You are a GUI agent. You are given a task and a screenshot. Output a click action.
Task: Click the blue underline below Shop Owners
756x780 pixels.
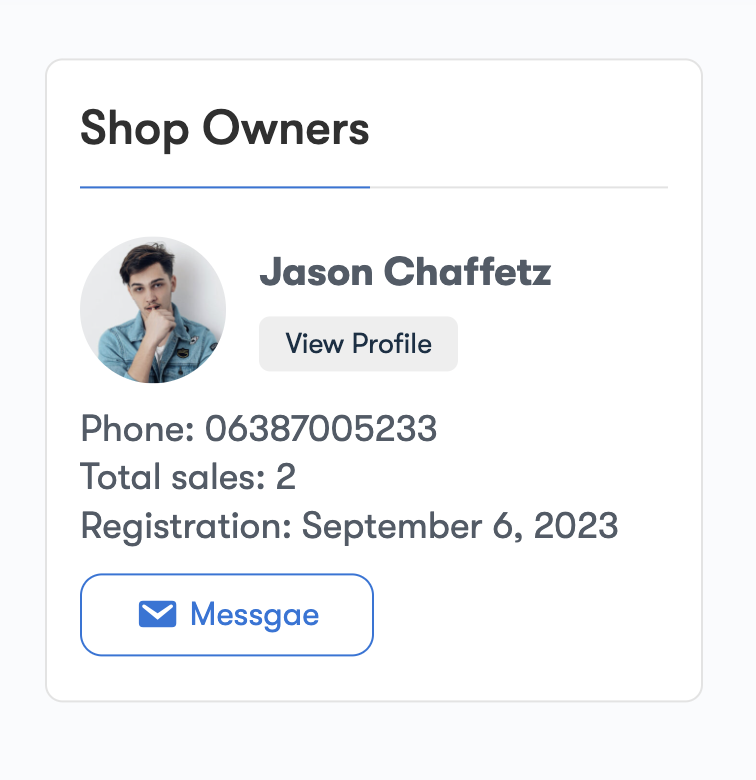[225, 187]
